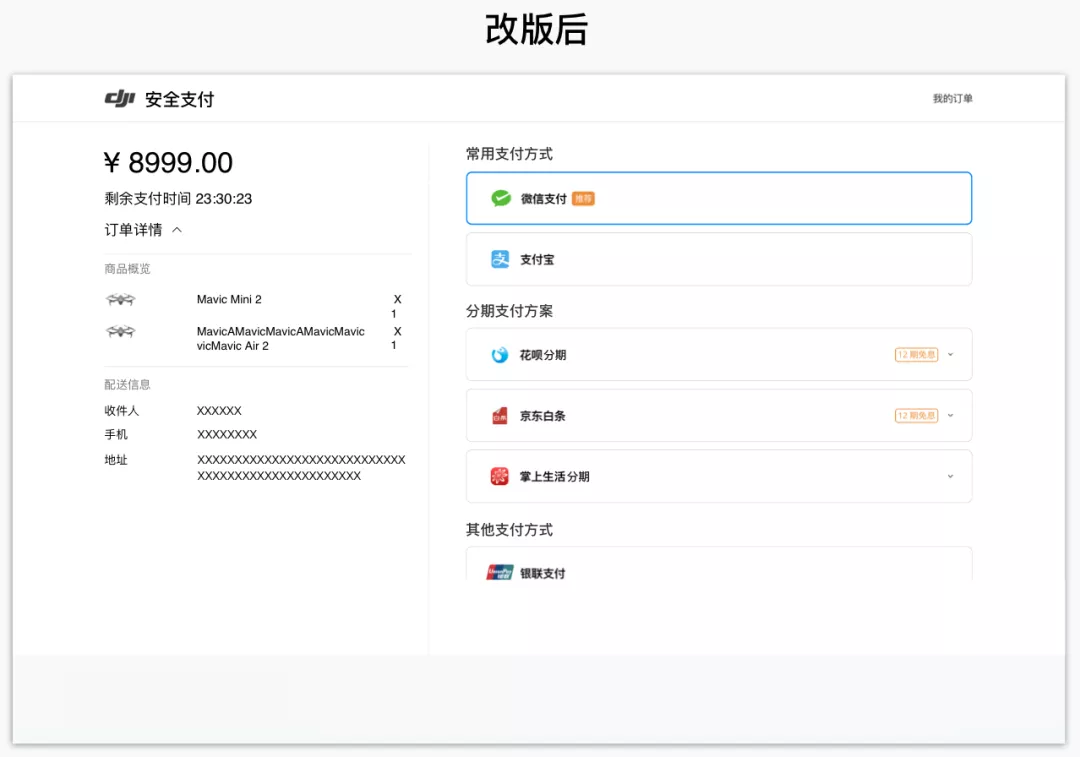Click the UnionPay 银联支付 card icon

click(499, 571)
